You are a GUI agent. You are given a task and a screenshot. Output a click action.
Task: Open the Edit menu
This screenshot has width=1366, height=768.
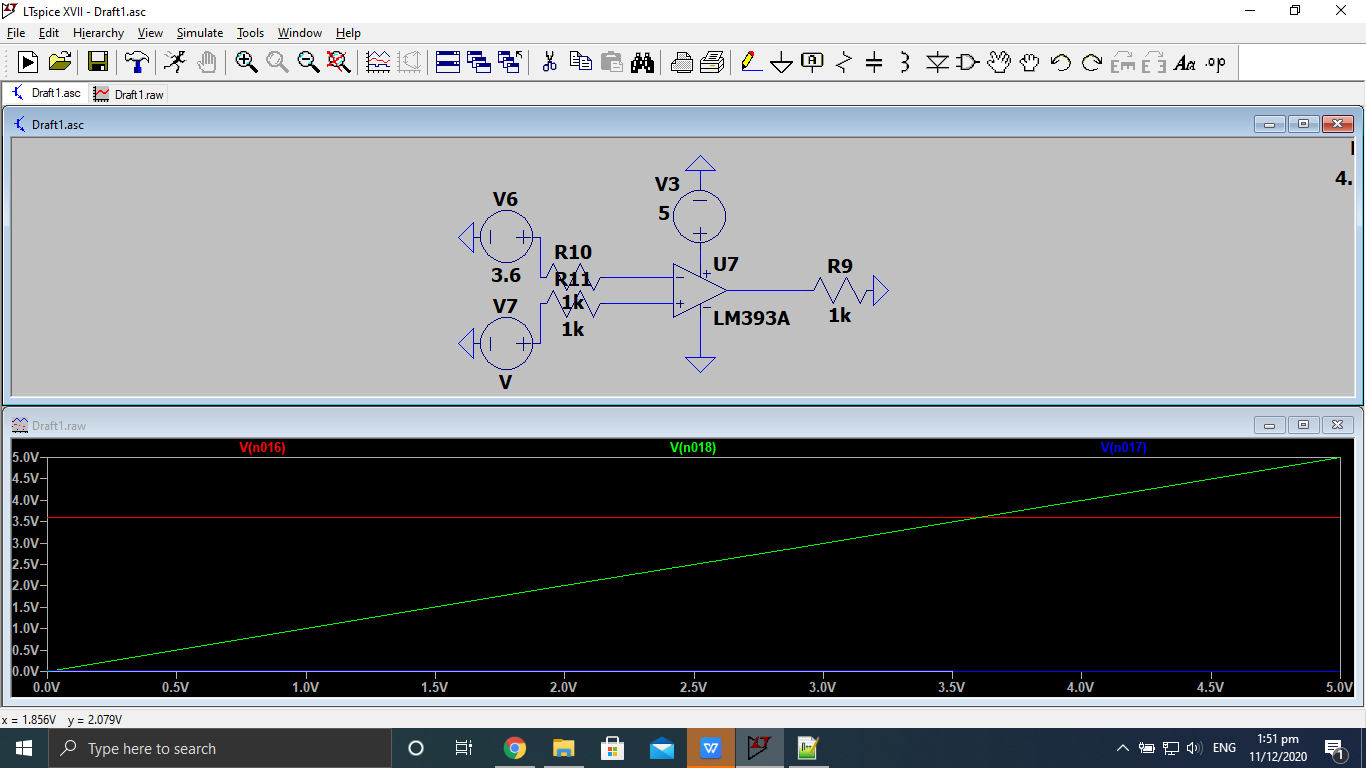[x=49, y=33]
